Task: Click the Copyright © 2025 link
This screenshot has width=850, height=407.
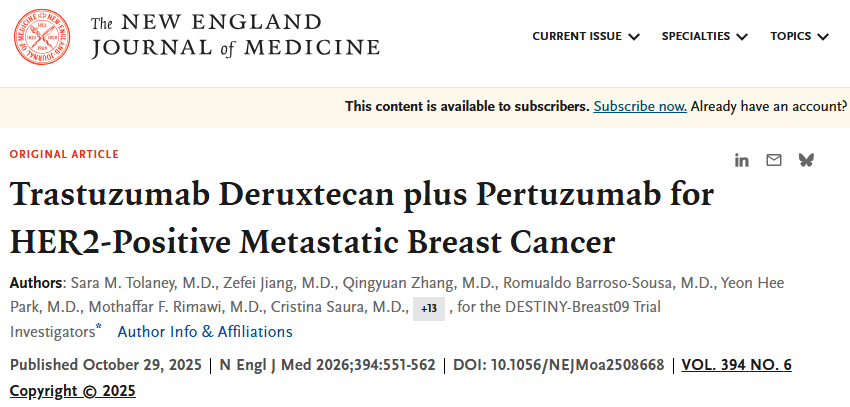Action: (72, 390)
